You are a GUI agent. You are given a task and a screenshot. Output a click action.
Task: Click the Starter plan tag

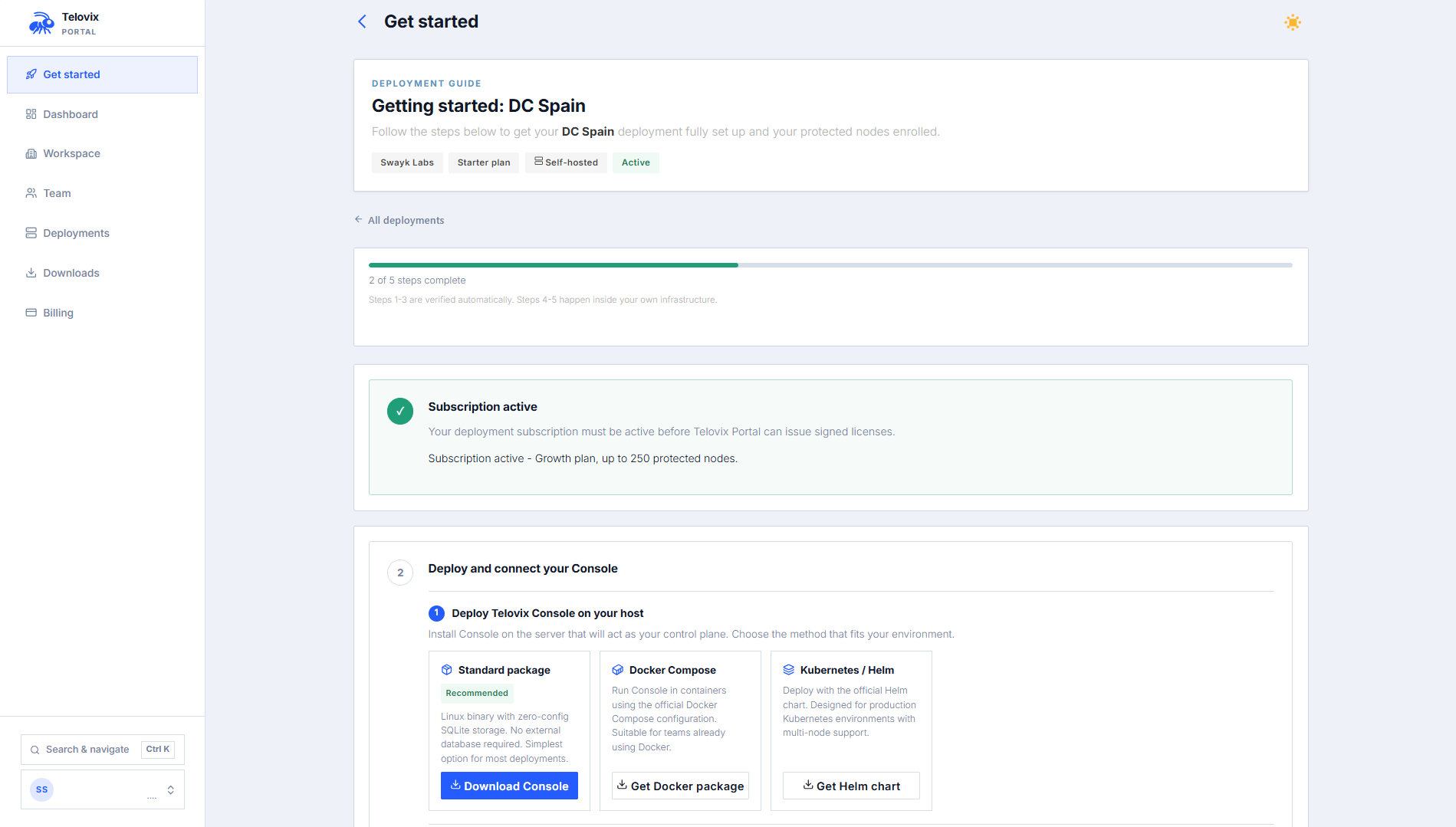(484, 162)
